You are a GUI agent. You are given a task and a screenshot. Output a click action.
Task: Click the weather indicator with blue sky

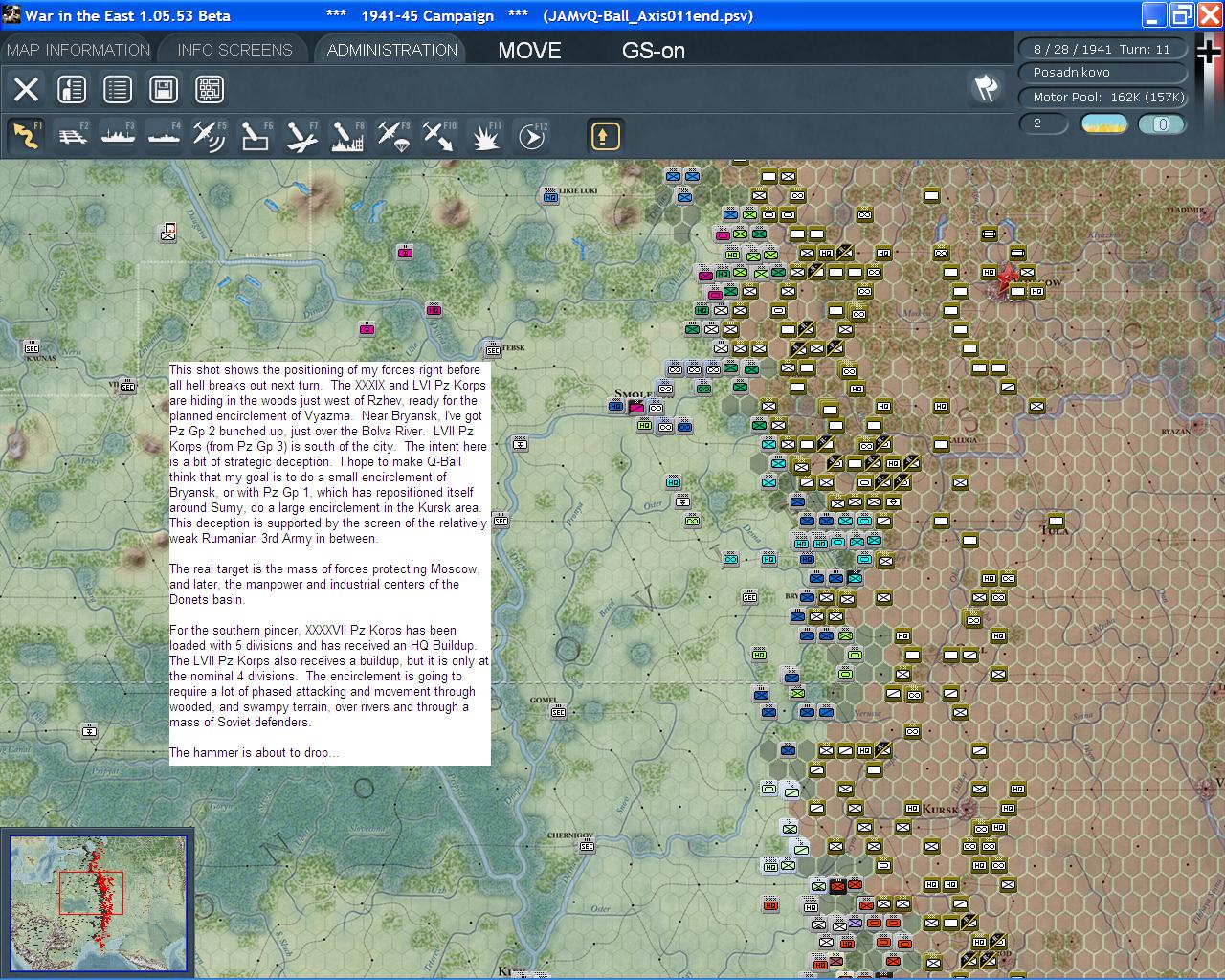point(1103,123)
